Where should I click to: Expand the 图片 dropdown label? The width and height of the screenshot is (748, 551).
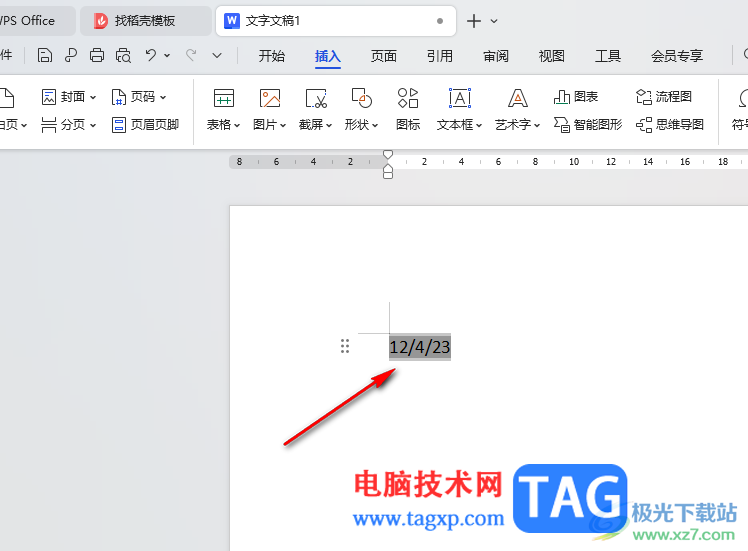coord(270,125)
